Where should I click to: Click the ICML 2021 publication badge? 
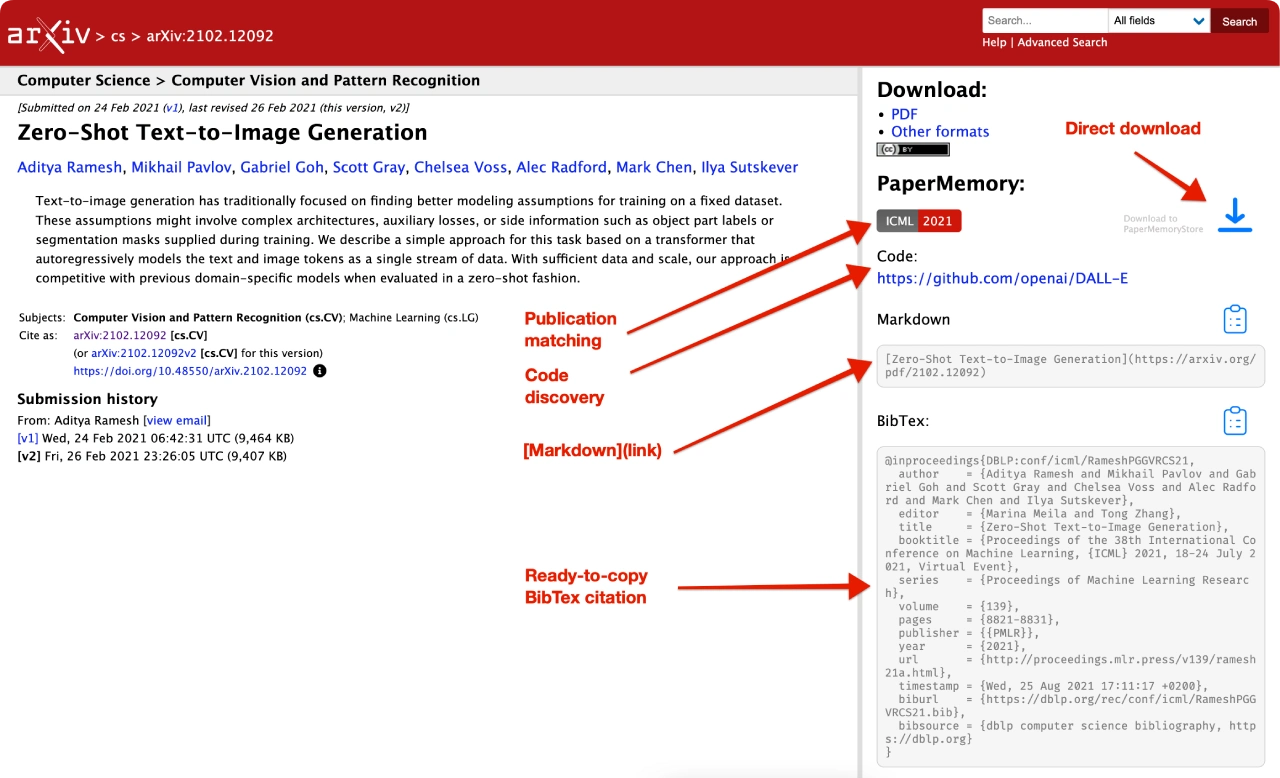coord(918,221)
